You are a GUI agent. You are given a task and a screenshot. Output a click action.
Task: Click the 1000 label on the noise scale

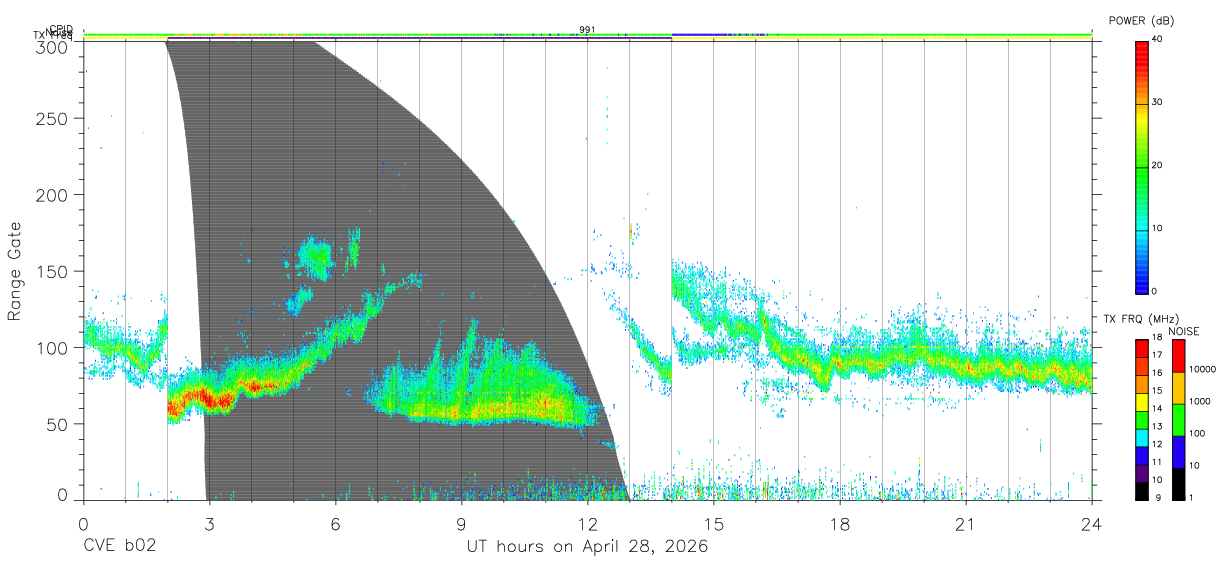1200,402
